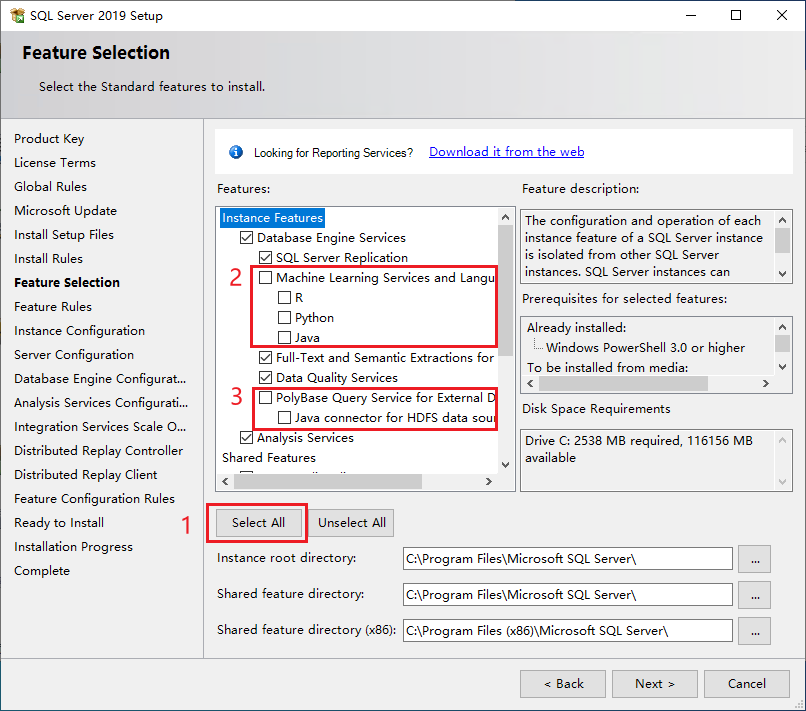This screenshot has width=806, height=711.
Task: Maximize the SQL Server 2019 Setup window
Action: (x=736, y=15)
